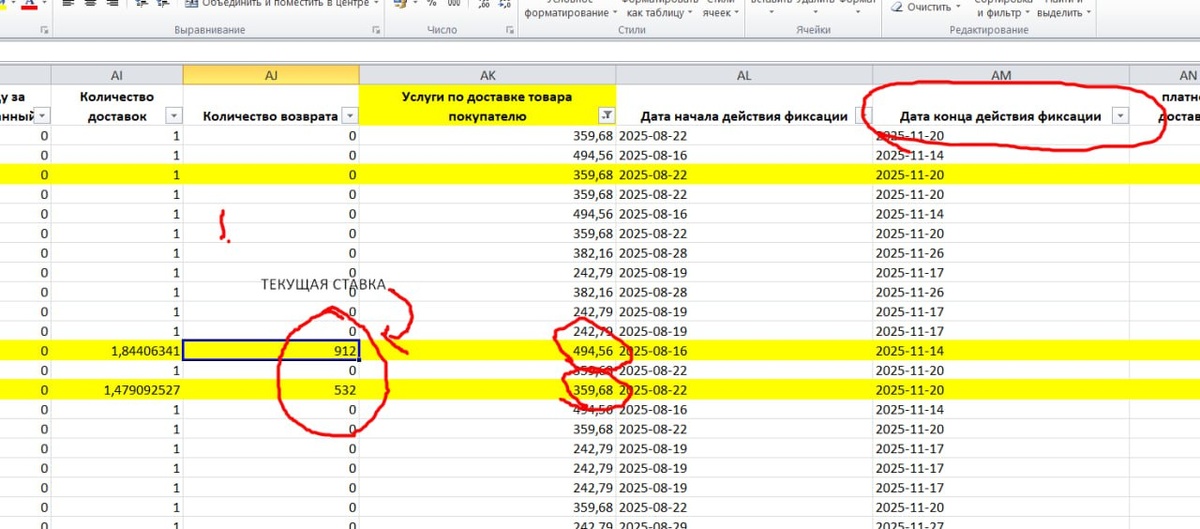The width and height of the screenshot is (1200, 529).
Task: Open filter dropdown for 'Дата конца действия фиксации'
Action: pyautogui.click(x=1119, y=116)
